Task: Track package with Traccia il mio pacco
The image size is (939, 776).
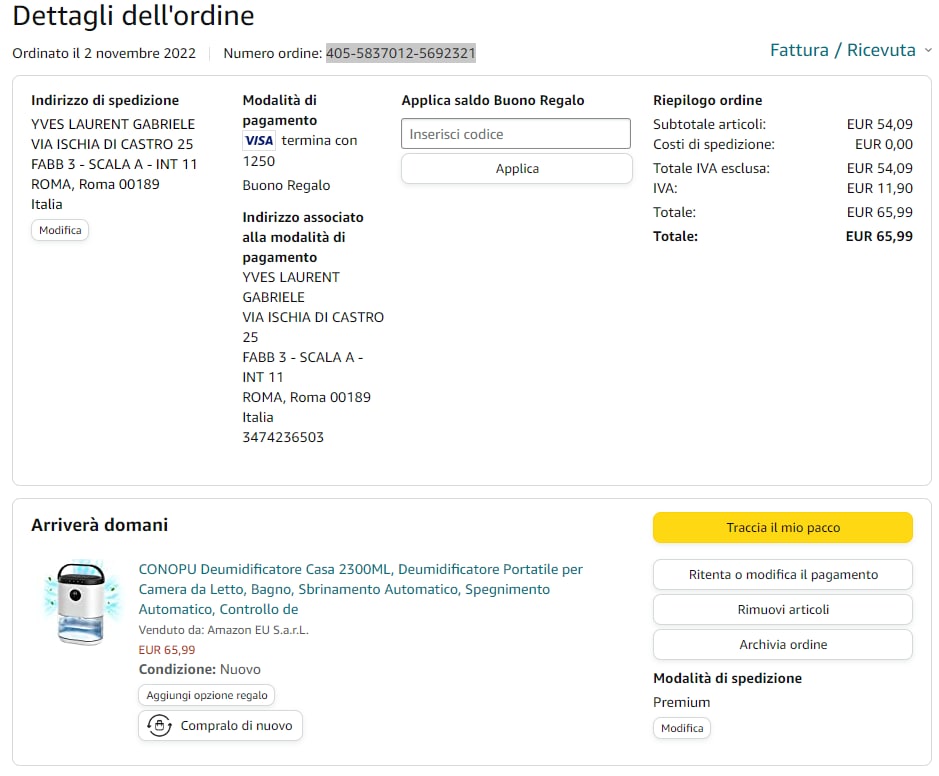Action: point(782,527)
